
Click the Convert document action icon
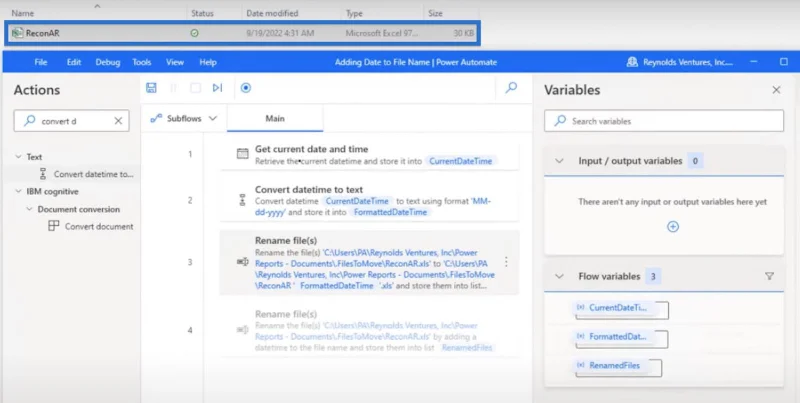54,226
